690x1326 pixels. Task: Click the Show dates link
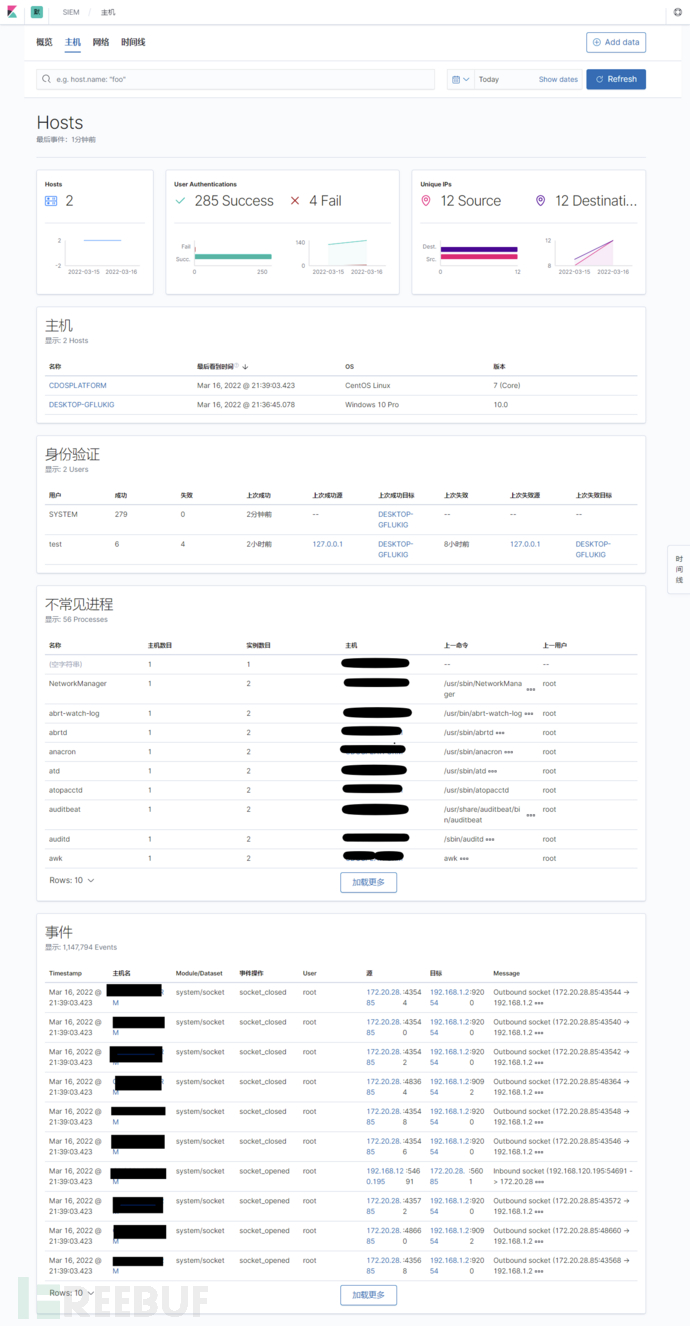click(558, 79)
